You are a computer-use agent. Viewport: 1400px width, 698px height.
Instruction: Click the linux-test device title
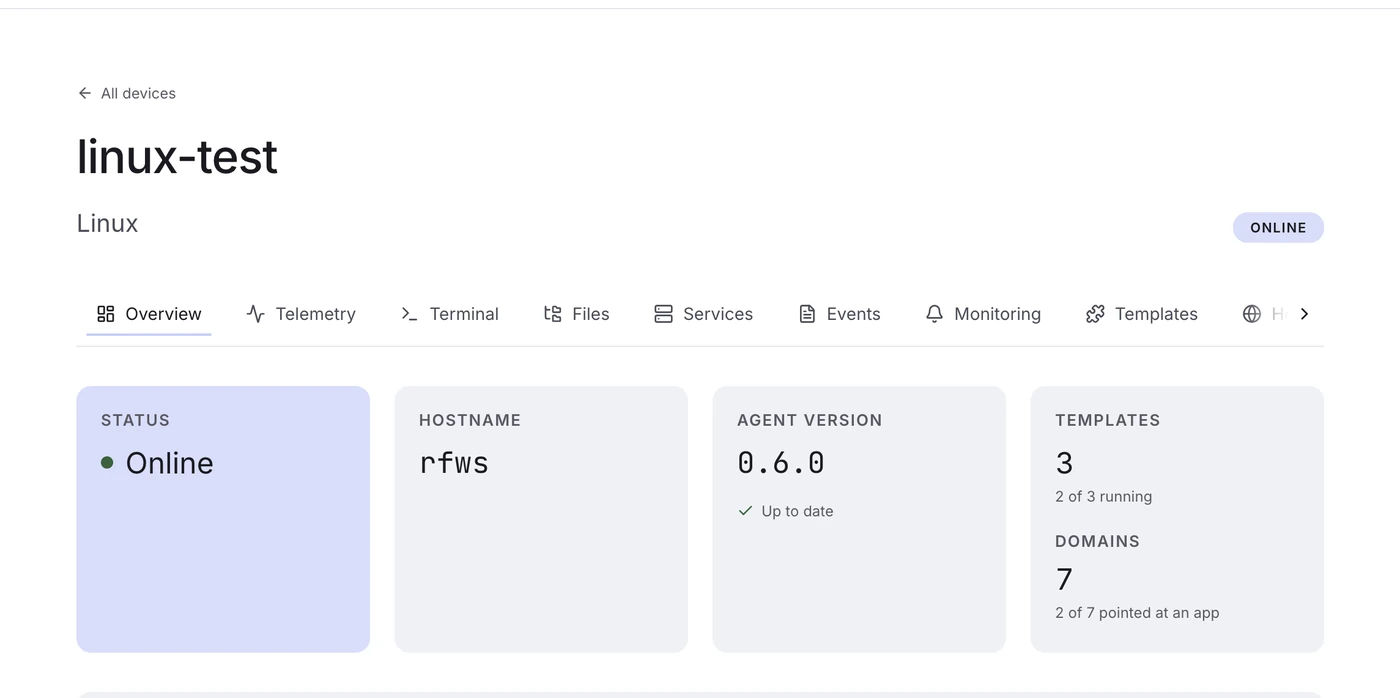[x=177, y=157]
